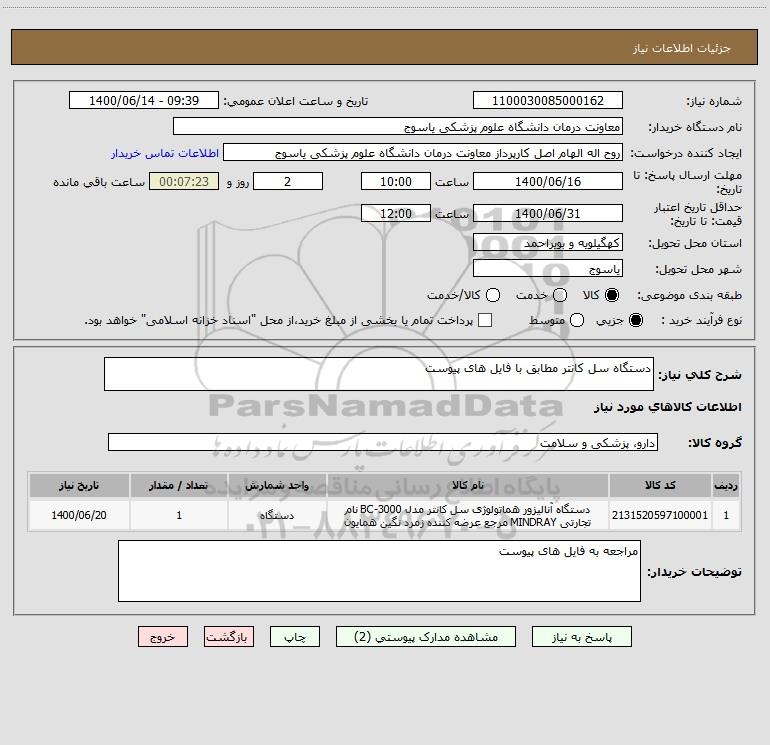Image resolution: width=770 pixels, height=745 pixels.
Task: Select the خدمت radio button
Action: coord(560,295)
